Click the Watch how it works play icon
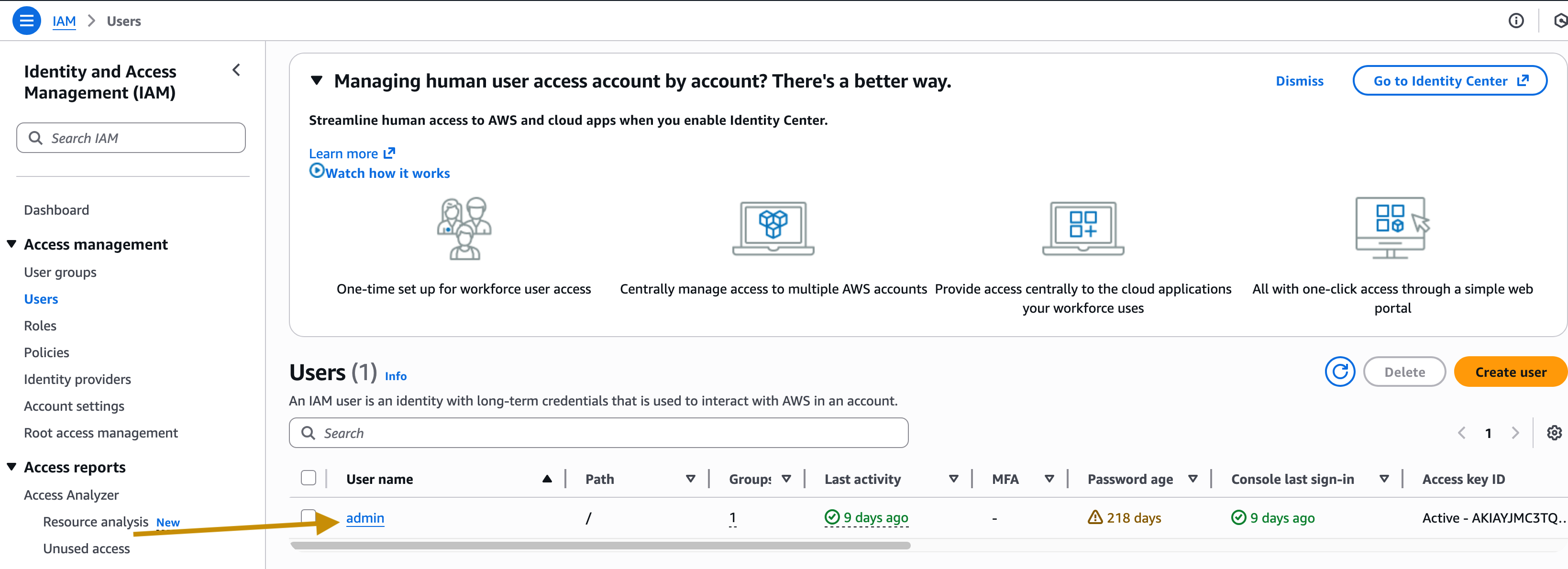This screenshot has width=1568, height=569. [317, 171]
